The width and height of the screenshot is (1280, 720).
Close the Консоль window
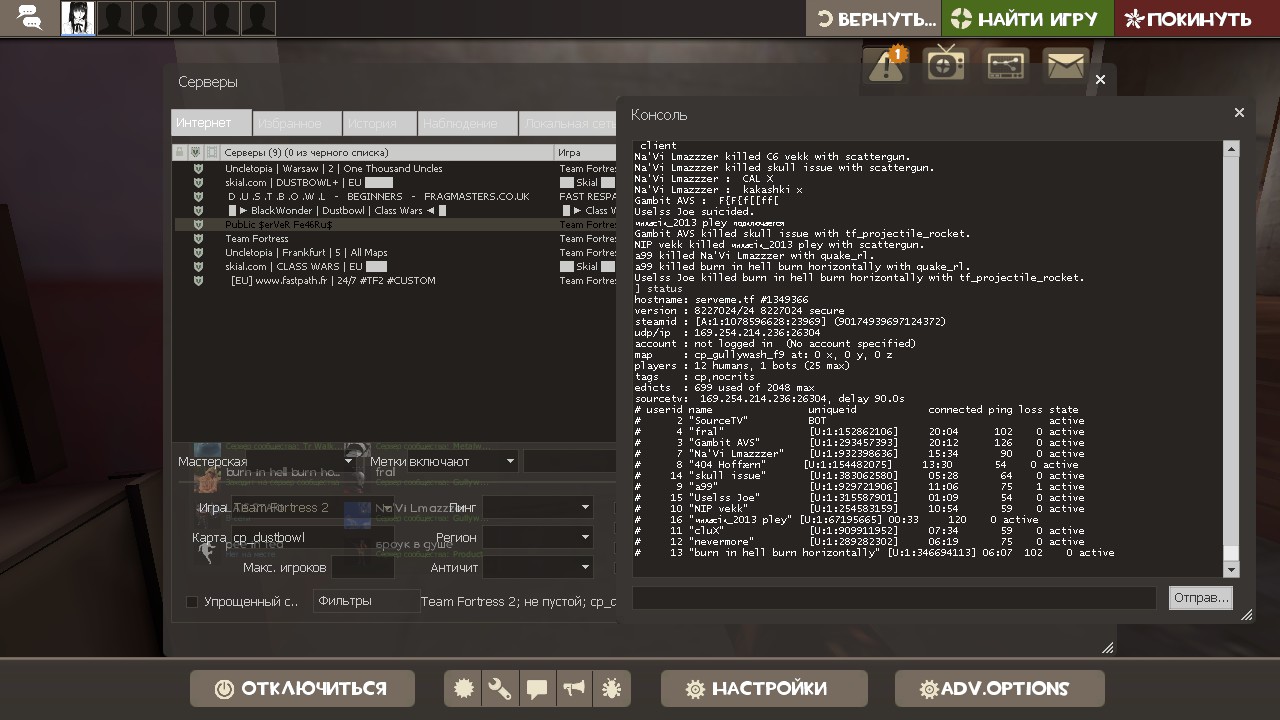click(x=1239, y=113)
